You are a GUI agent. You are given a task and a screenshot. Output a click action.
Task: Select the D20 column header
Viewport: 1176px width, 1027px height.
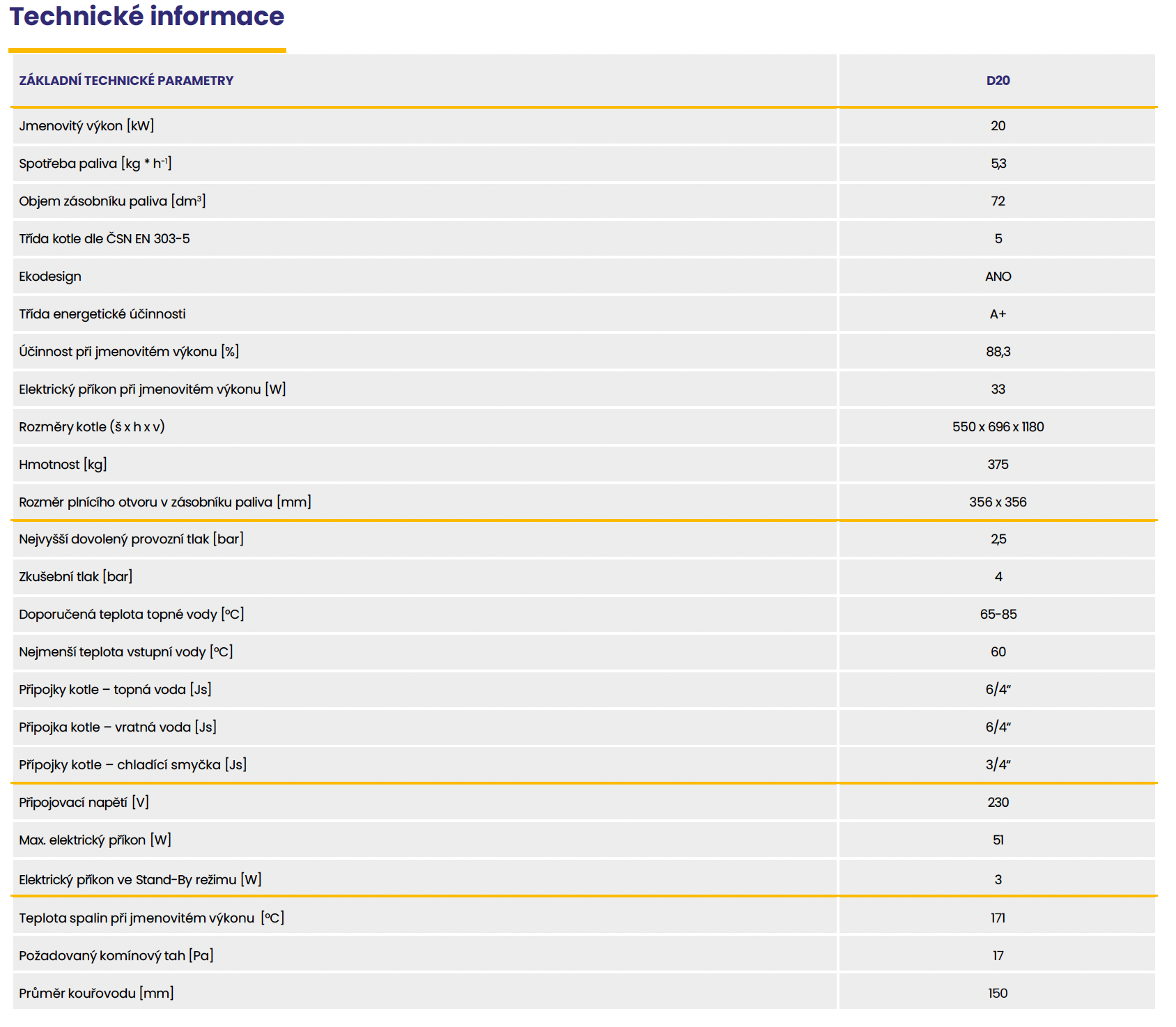click(998, 81)
